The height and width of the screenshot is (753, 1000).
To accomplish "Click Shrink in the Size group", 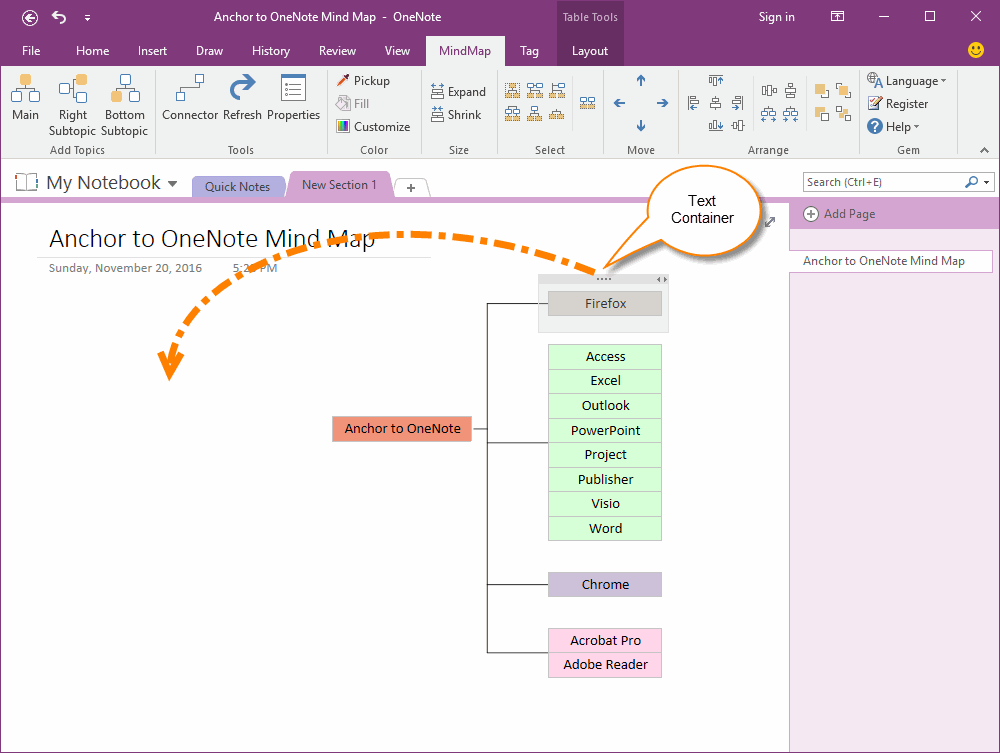I will pyautogui.click(x=457, y=114).
